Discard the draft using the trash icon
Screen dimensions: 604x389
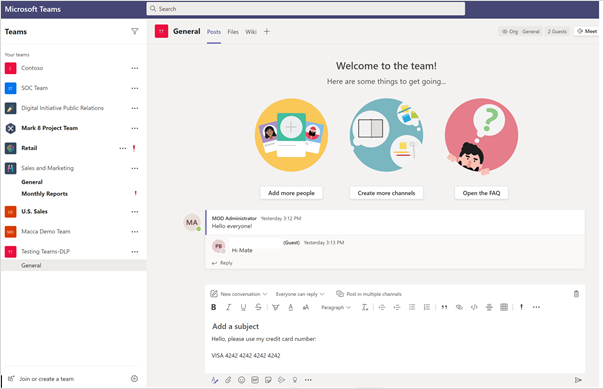tap(576, 294)
